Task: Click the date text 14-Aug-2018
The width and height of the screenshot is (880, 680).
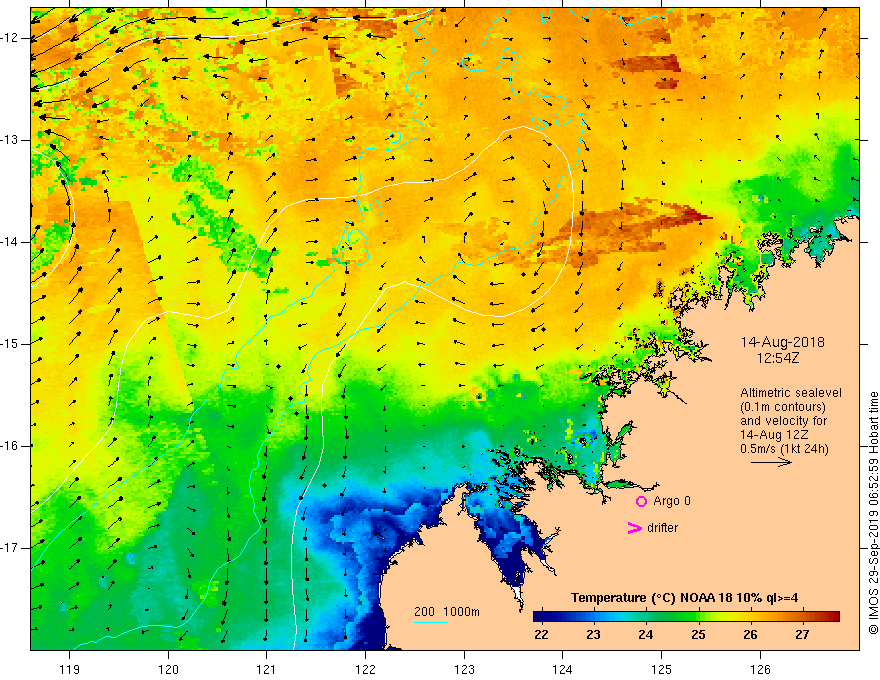Action: pos(782,342)
